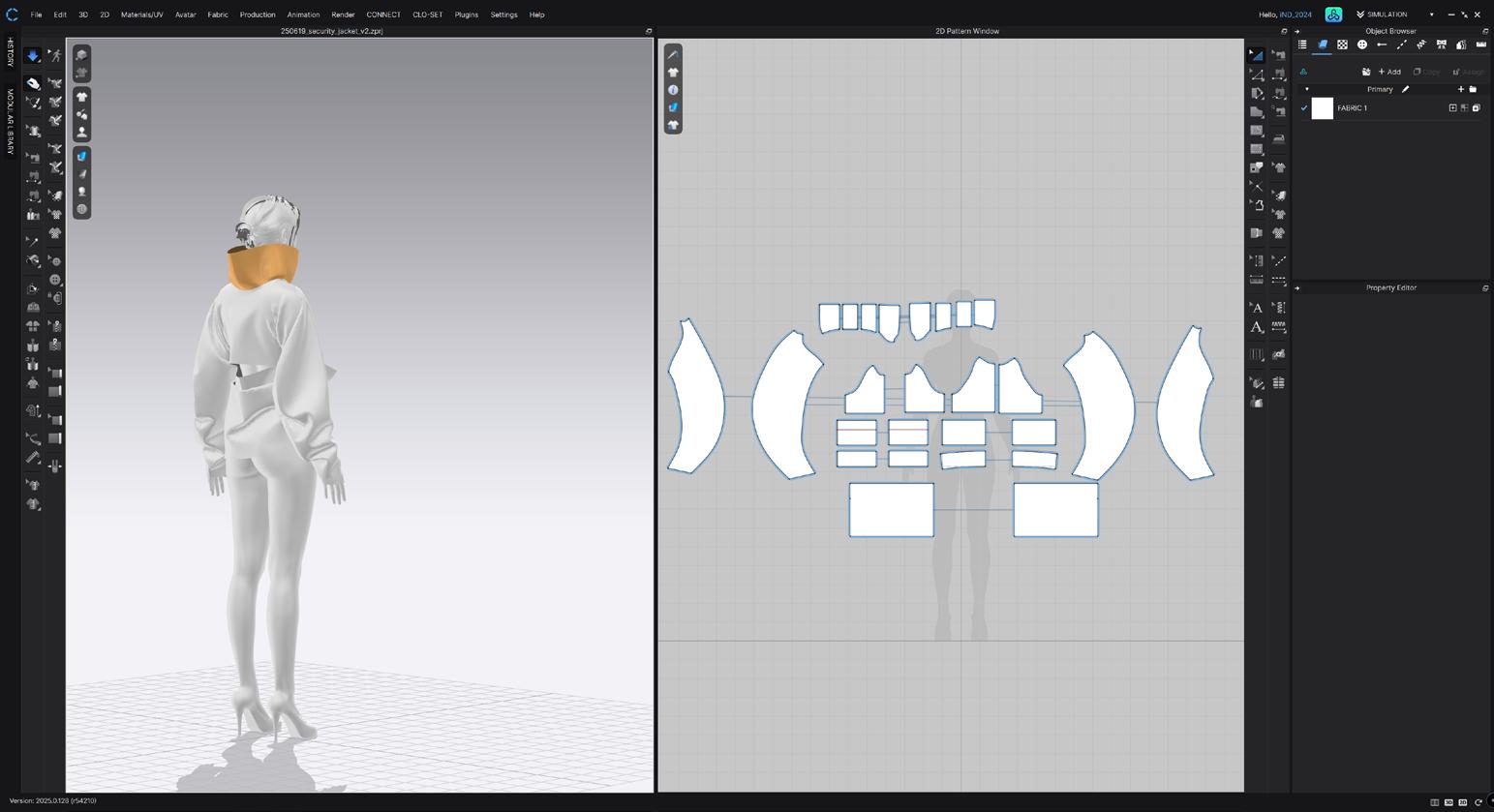Open the Fabric tab in Object Browser
The height and width of the screenshot is (812, 1494).
[x=1323, y=45]
